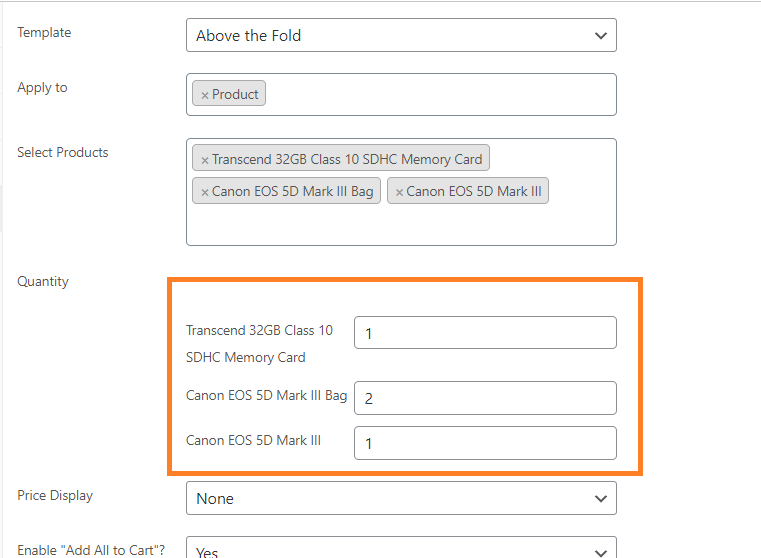Click the Enable "Add All to Cart"? label
761x558 pixels.
pyautogui.click(x=91, y=550)
